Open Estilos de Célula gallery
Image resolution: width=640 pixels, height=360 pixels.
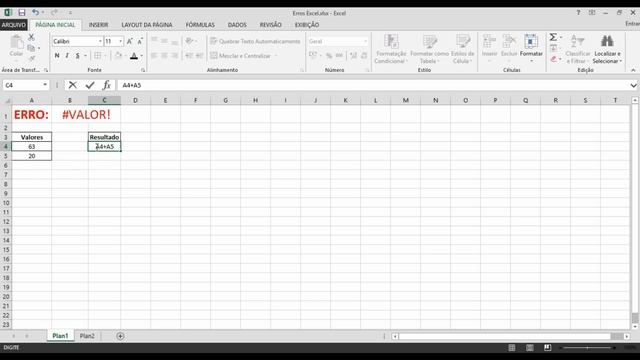tap(462, 49)
